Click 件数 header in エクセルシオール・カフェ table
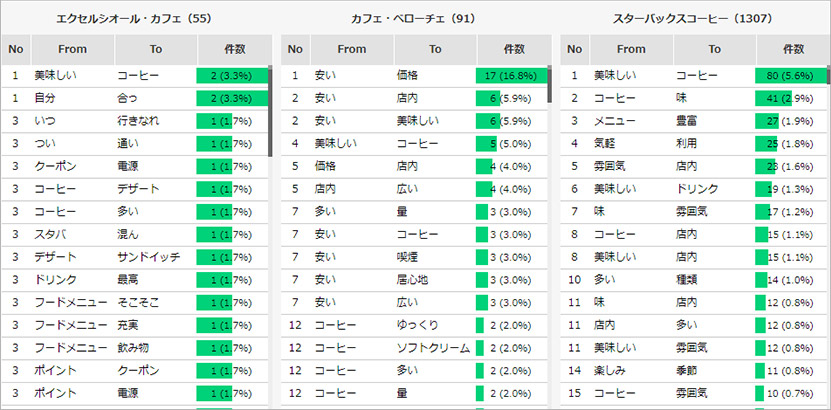 pyautogui.click(x=235, y=50)
